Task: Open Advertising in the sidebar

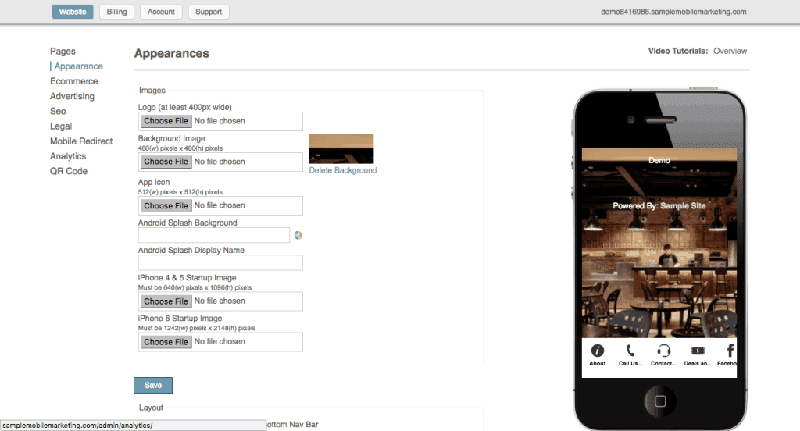Action: (x=72, y=96)
